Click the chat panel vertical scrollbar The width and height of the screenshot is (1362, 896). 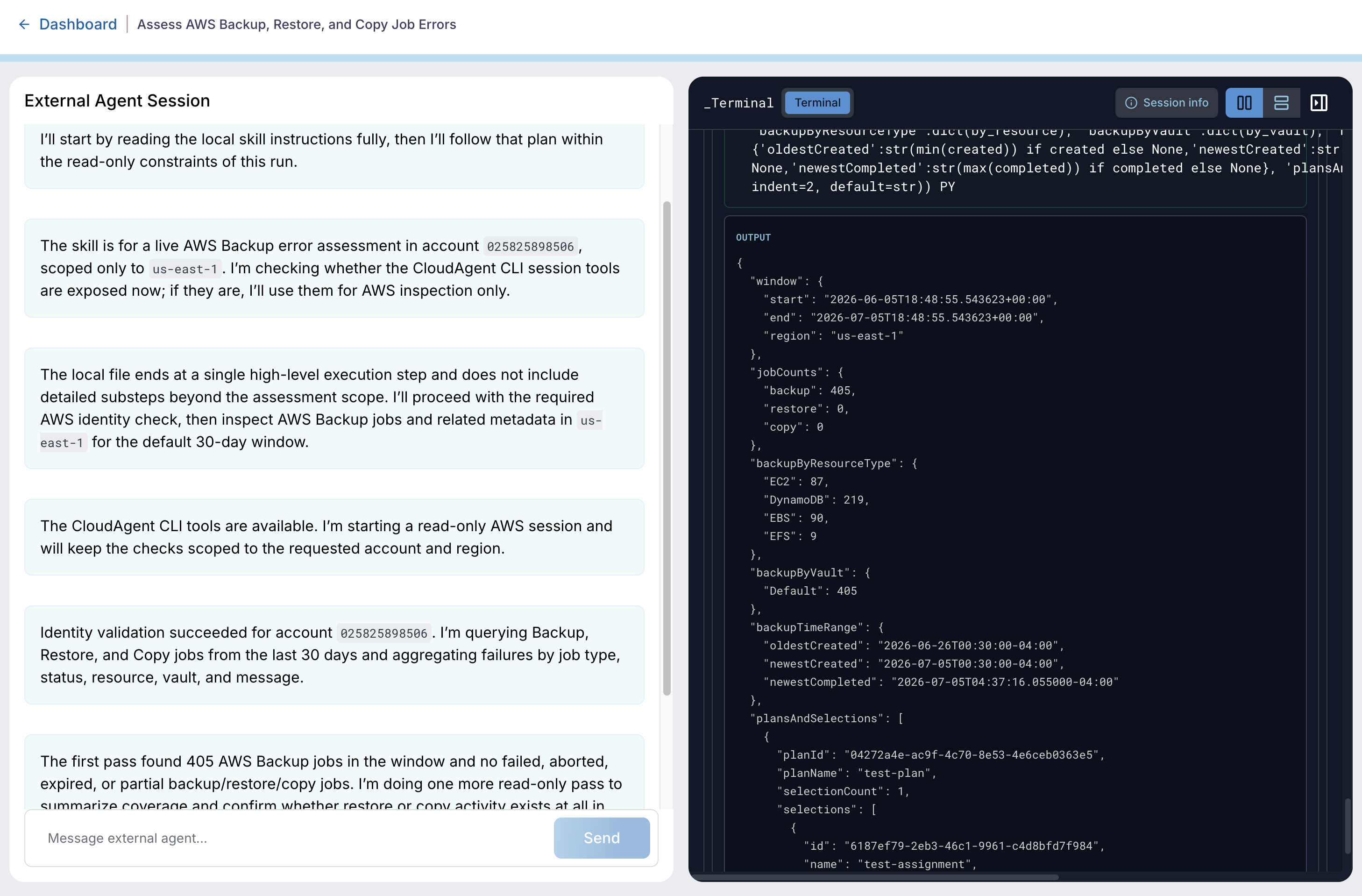667,448
